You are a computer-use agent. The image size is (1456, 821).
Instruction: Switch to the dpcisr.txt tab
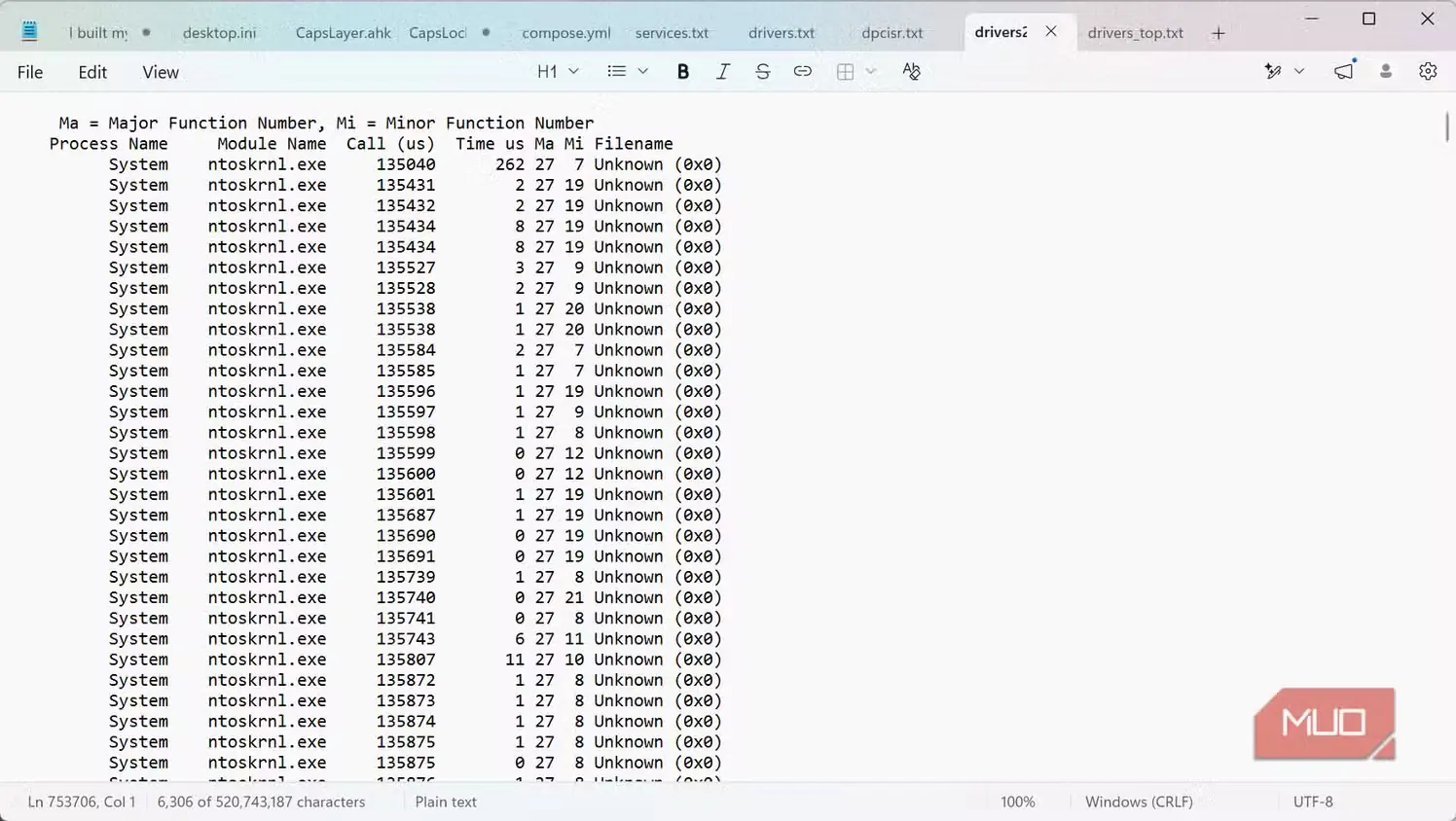(892, 33)
